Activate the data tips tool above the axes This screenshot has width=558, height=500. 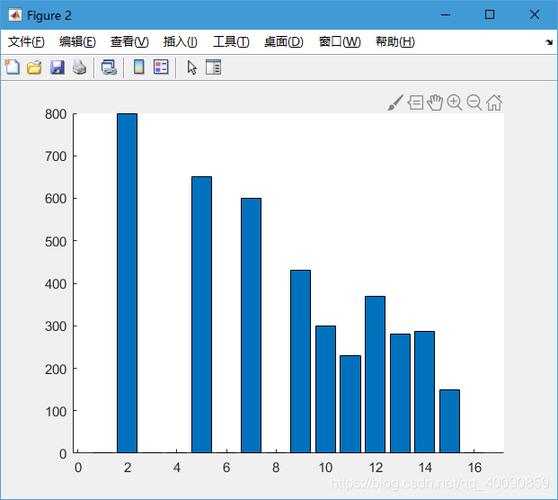tap(415, 103)
